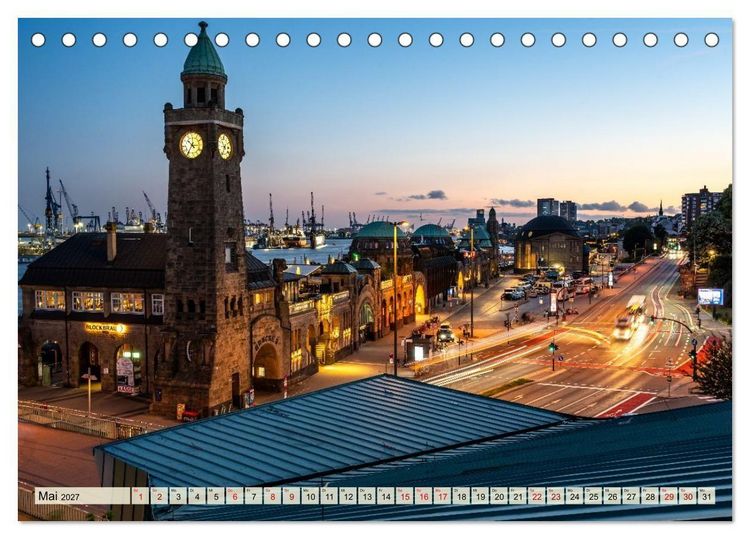Viewport: 750px width, 539px height.
Task: Click date cell 13 in the strip
Action: pos(367,496)
